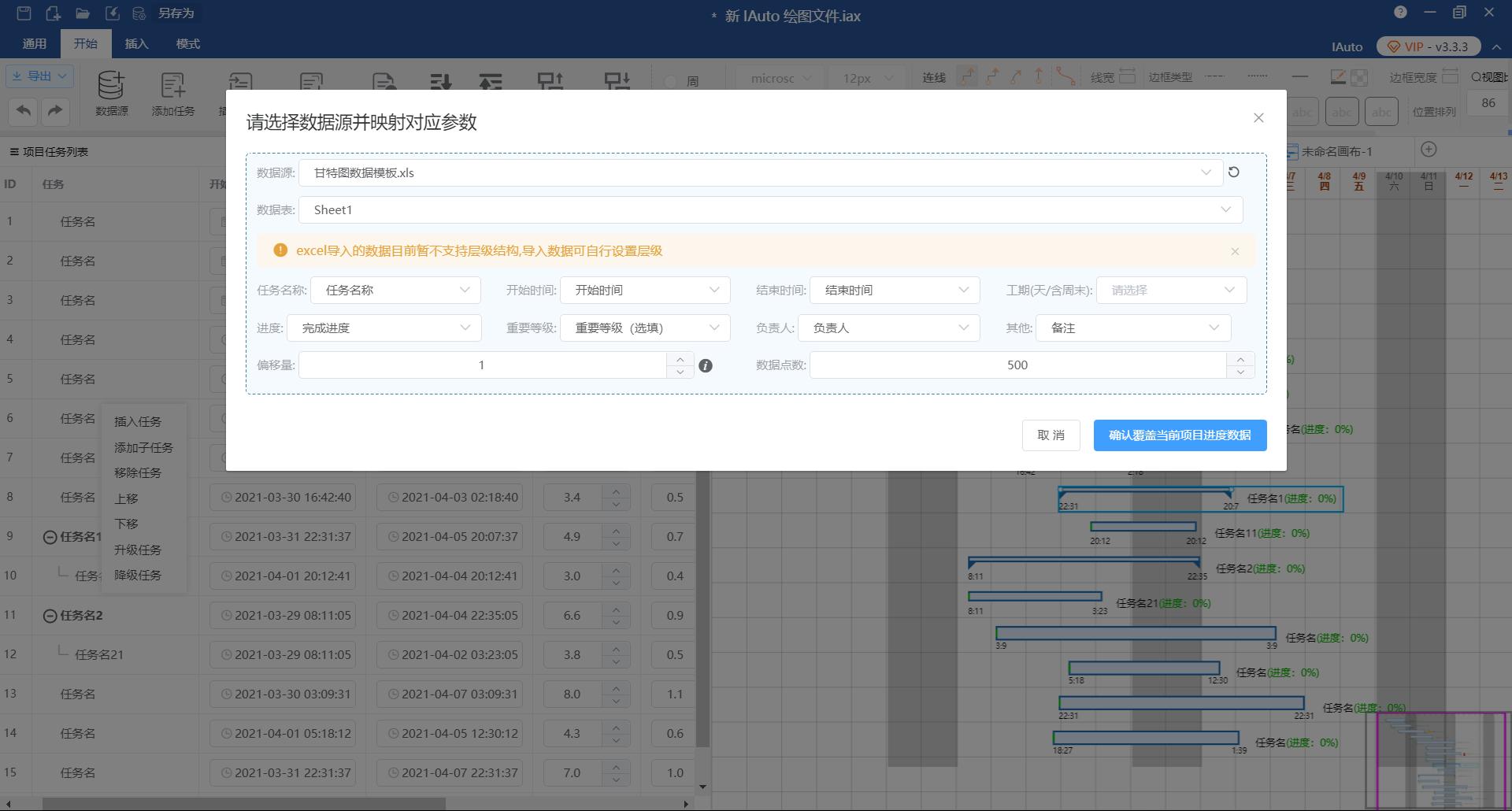Image resolution: width=1512 pixels, height=811 pixels.
Task: Click the info icon beside 偏移量
Action: pyautogui.click(x=706, y=365)
